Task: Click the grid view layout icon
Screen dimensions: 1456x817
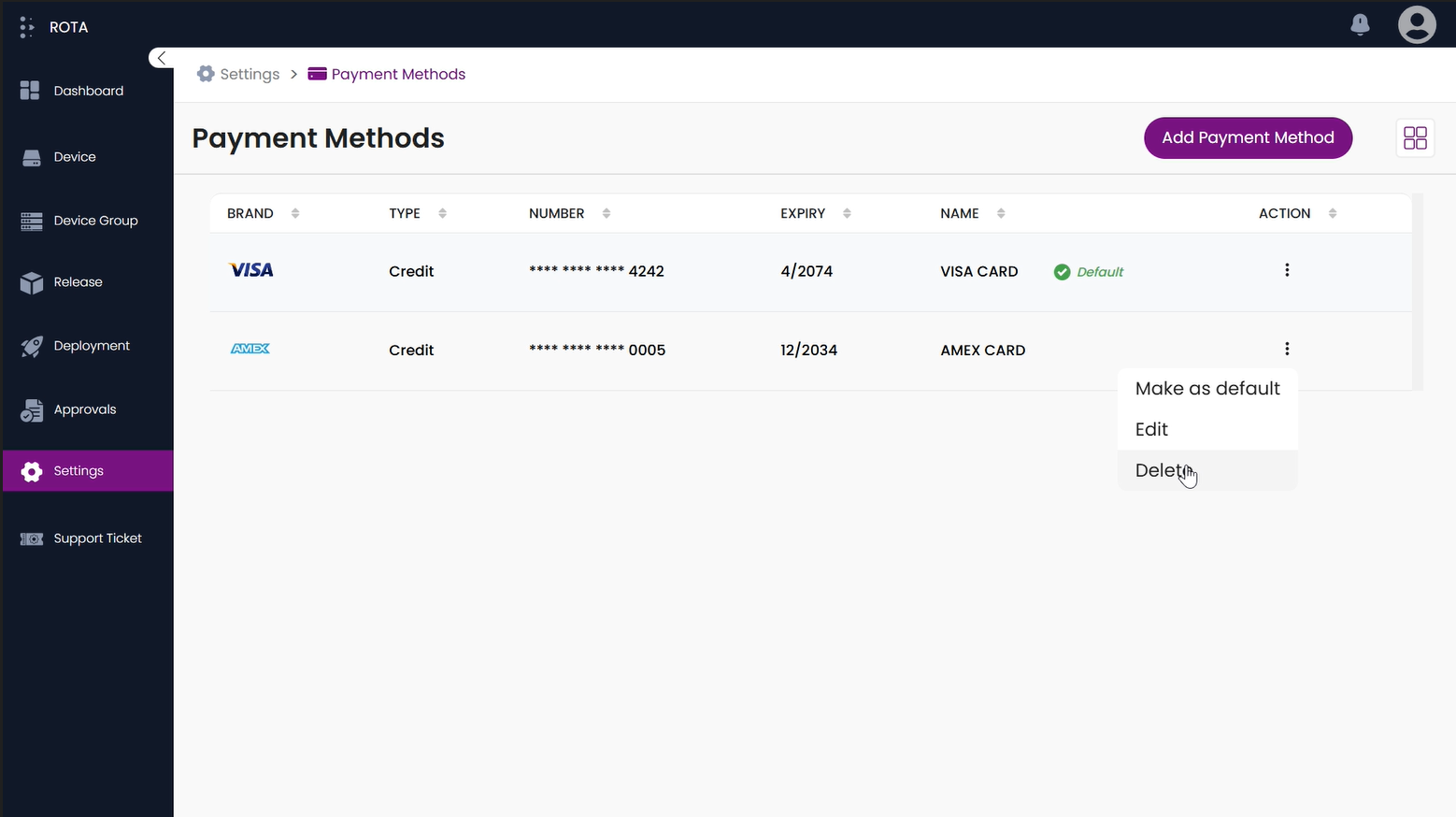Action: [1415, 137]
